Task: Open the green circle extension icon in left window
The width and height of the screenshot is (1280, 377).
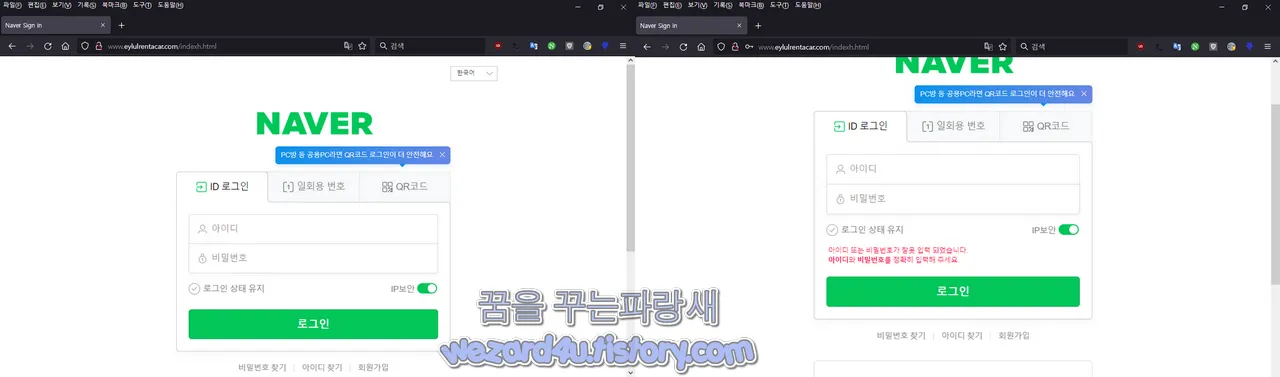Action: 552,46
